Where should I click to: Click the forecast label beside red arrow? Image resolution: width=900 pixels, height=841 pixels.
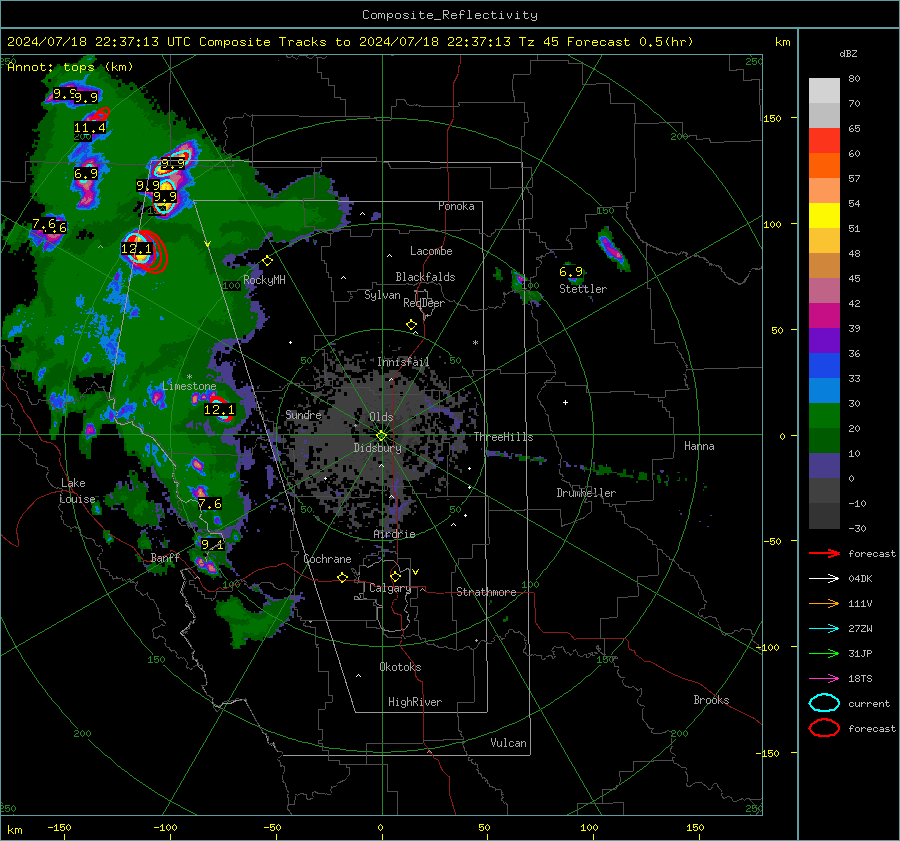tap(872, 553)
